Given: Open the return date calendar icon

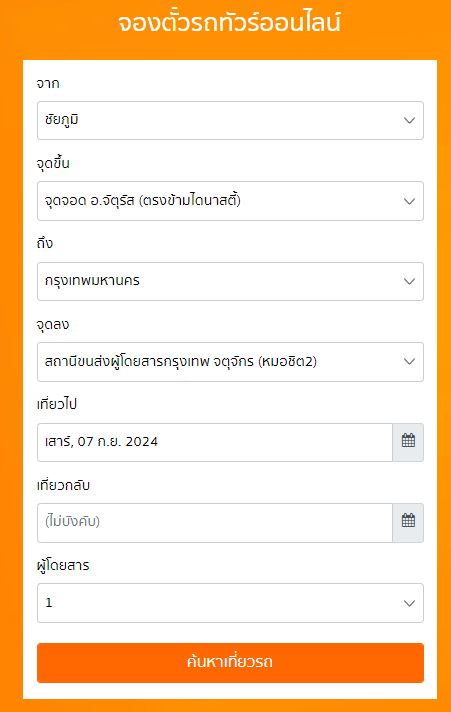Looking at the screenshot, I should (408, 523).
